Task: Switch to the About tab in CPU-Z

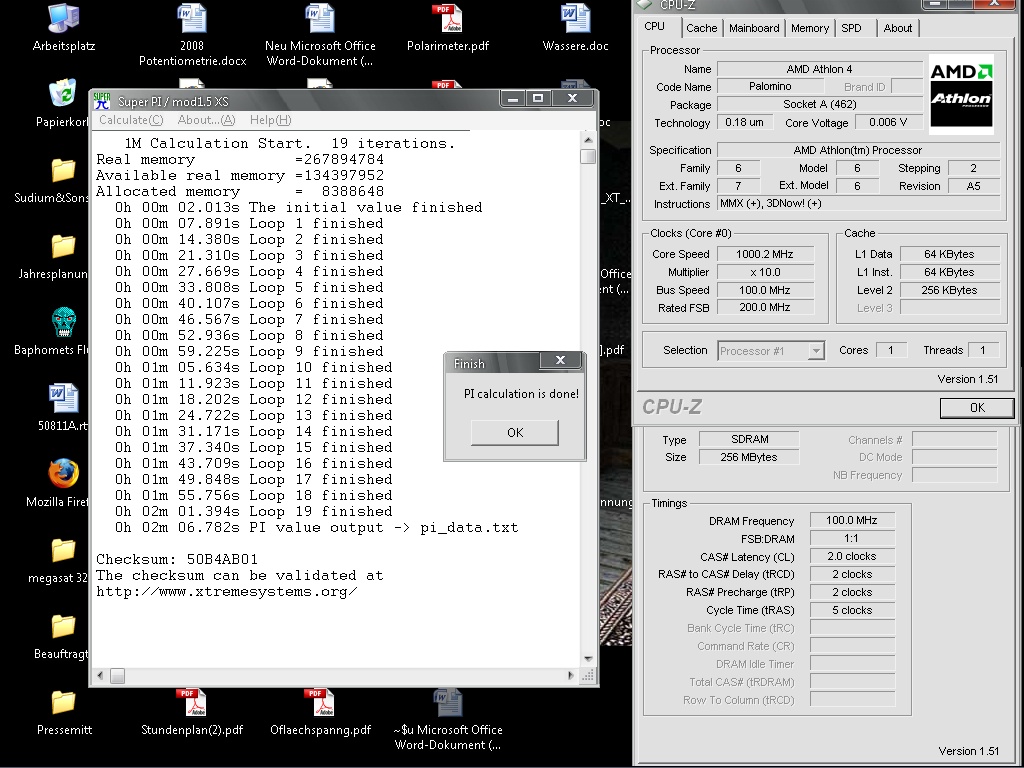Action: pos(897,28)
